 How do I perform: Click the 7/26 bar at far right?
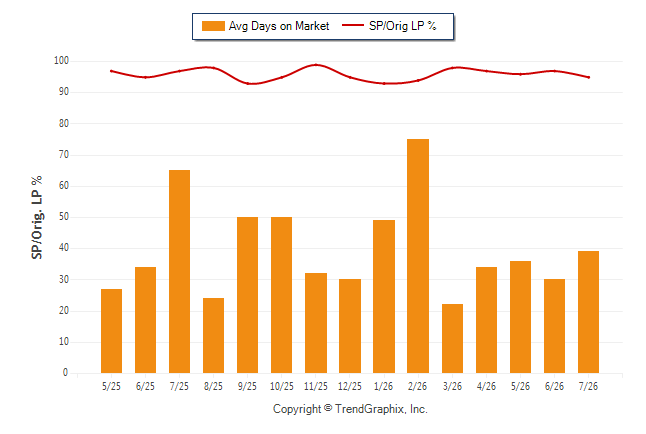click(x=588, y=312)
